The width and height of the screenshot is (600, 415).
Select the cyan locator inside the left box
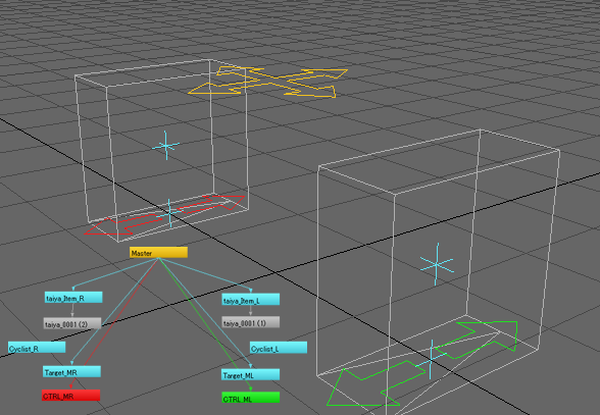(x=166, y=145)
